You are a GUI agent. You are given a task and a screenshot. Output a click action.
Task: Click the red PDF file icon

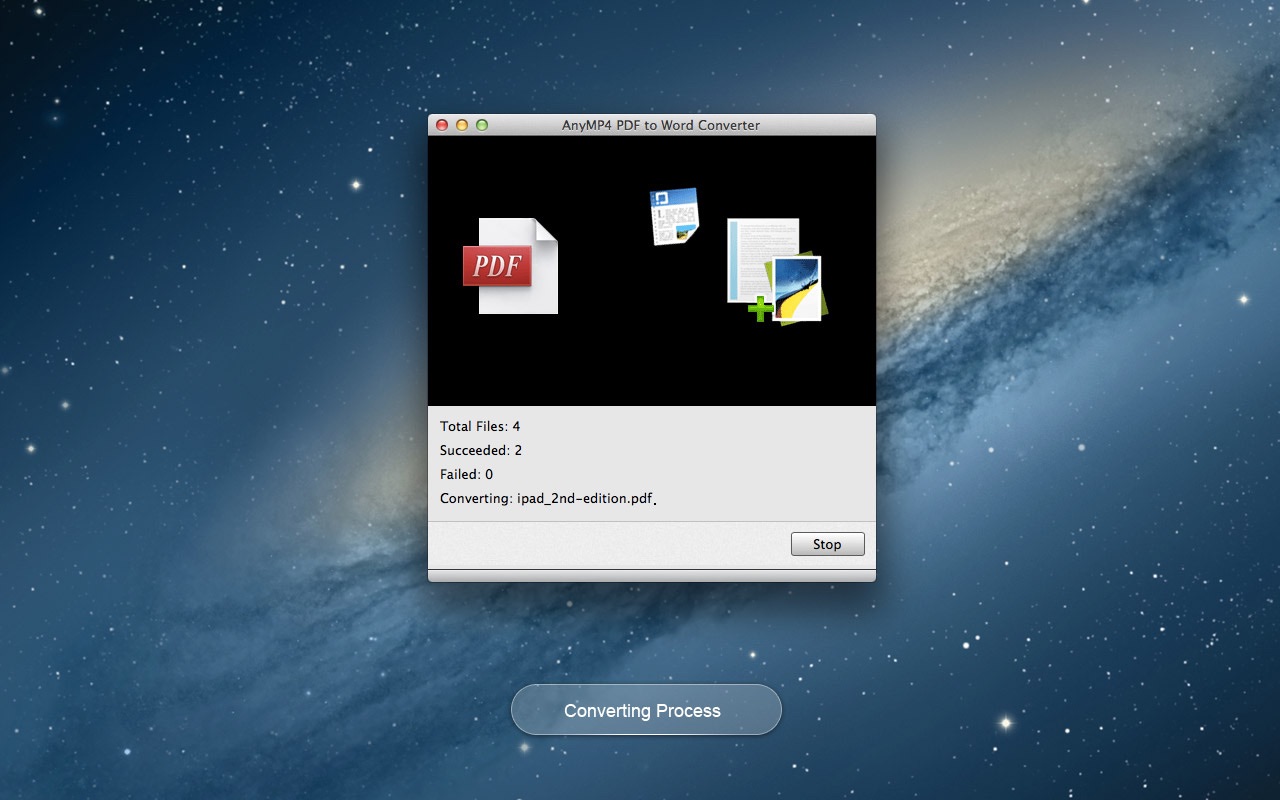pos(510,266)
